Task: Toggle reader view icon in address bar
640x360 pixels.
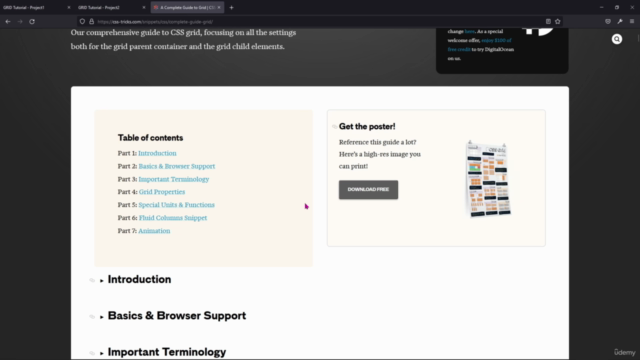Action: pyautogui.click(x=548, y=22)
